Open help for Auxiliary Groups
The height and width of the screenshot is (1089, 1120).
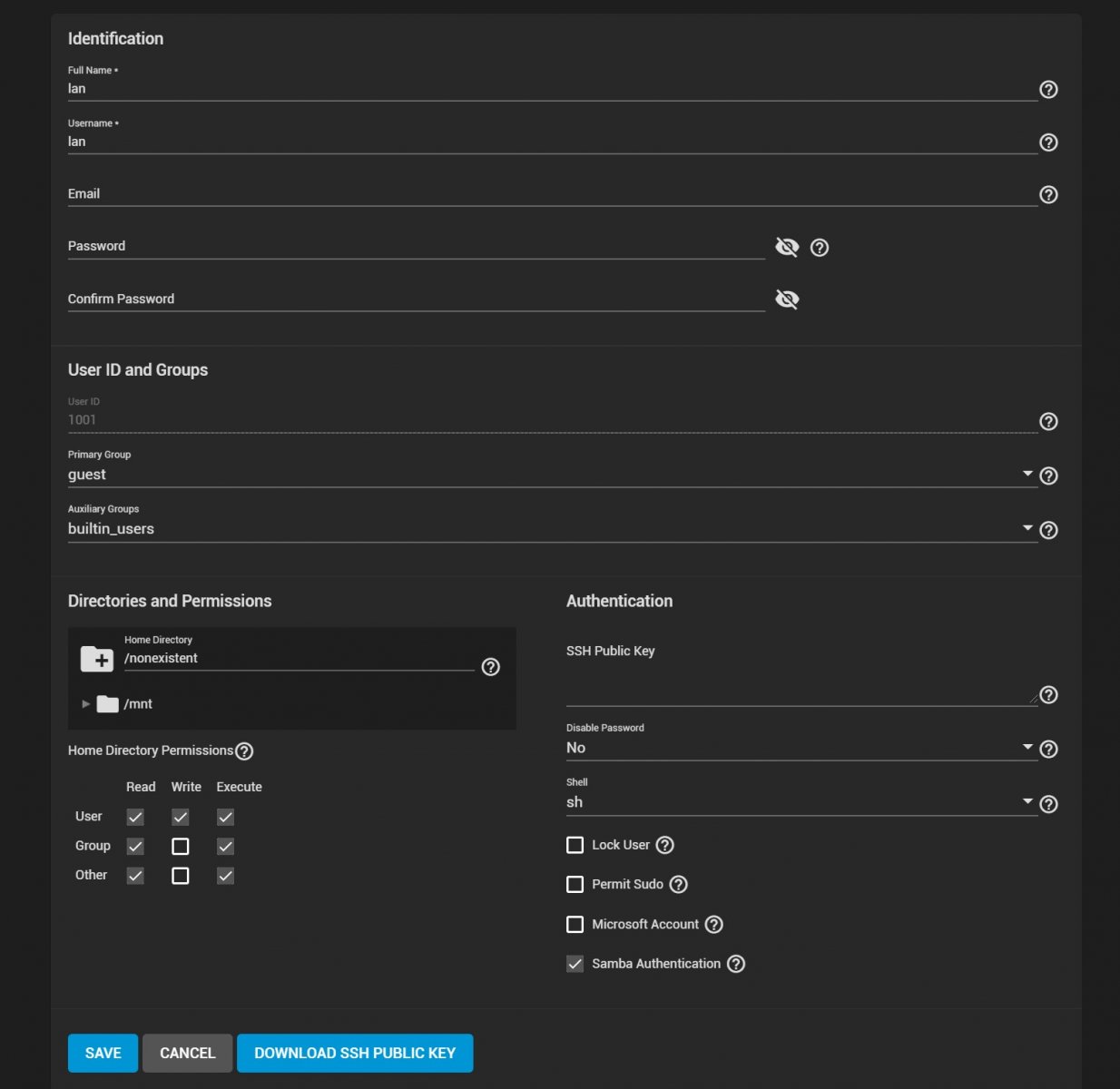pos(1048,530)
